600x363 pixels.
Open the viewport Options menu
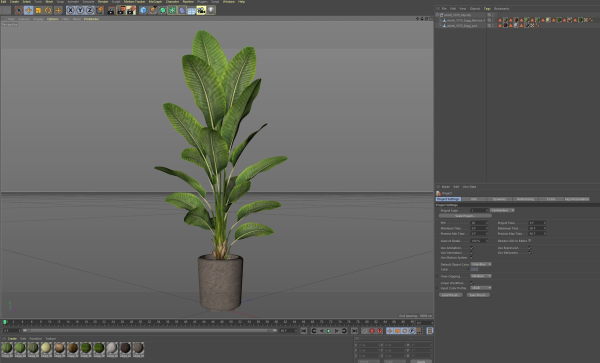[52, 19]
